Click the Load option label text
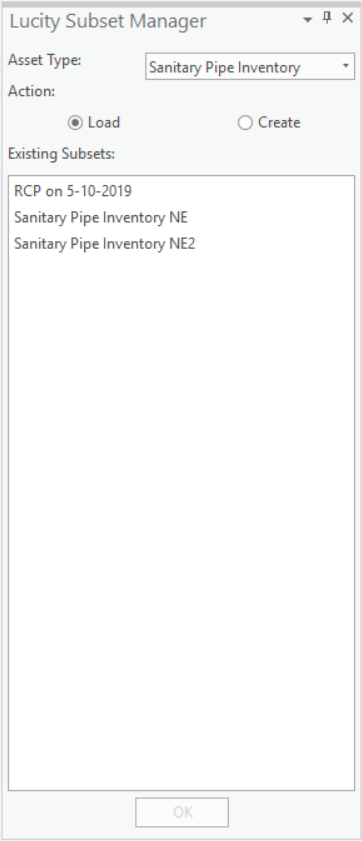This screenshot has height=841, width=362. point(104,122)
